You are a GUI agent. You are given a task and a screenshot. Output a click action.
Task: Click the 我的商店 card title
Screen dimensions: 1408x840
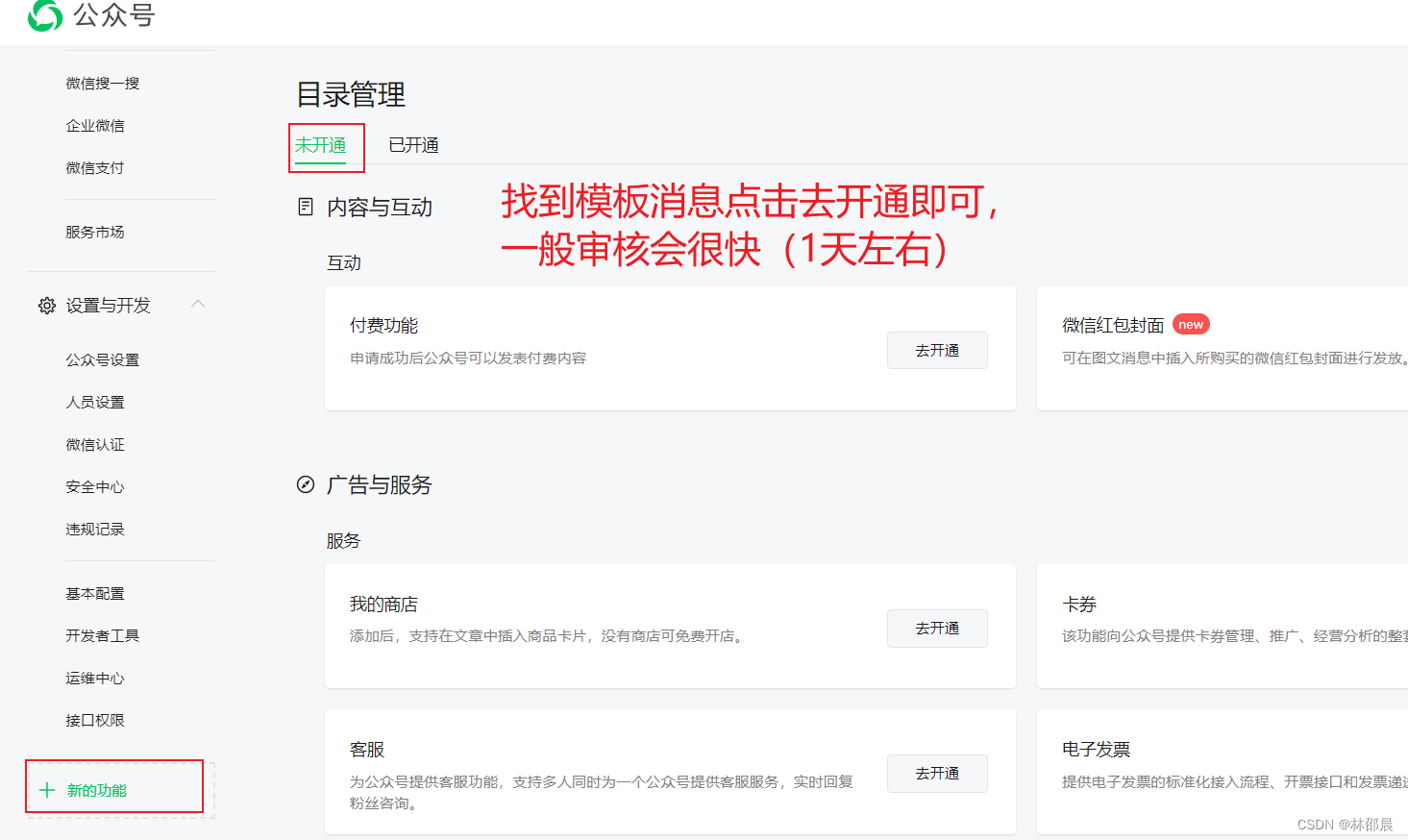(383, 605)
